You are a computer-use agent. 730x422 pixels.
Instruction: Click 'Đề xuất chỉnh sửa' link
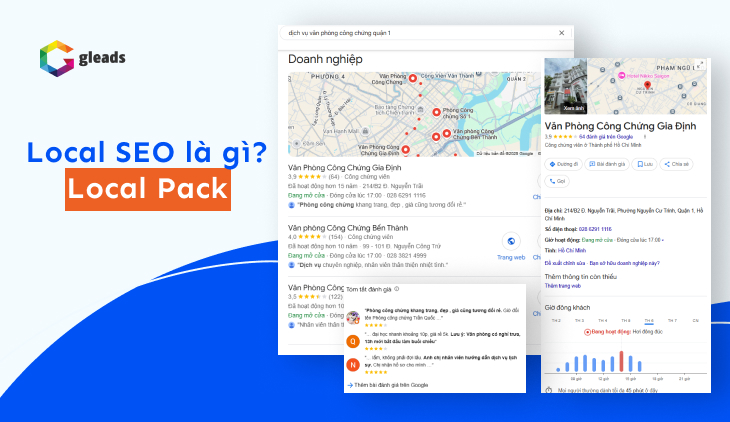coord(565,263)
